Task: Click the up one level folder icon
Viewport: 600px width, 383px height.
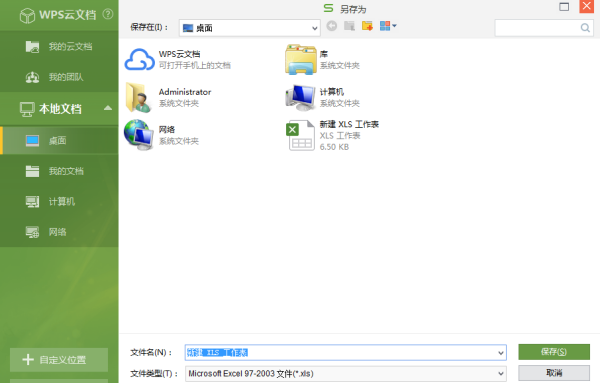Action: tap(349, 26)
